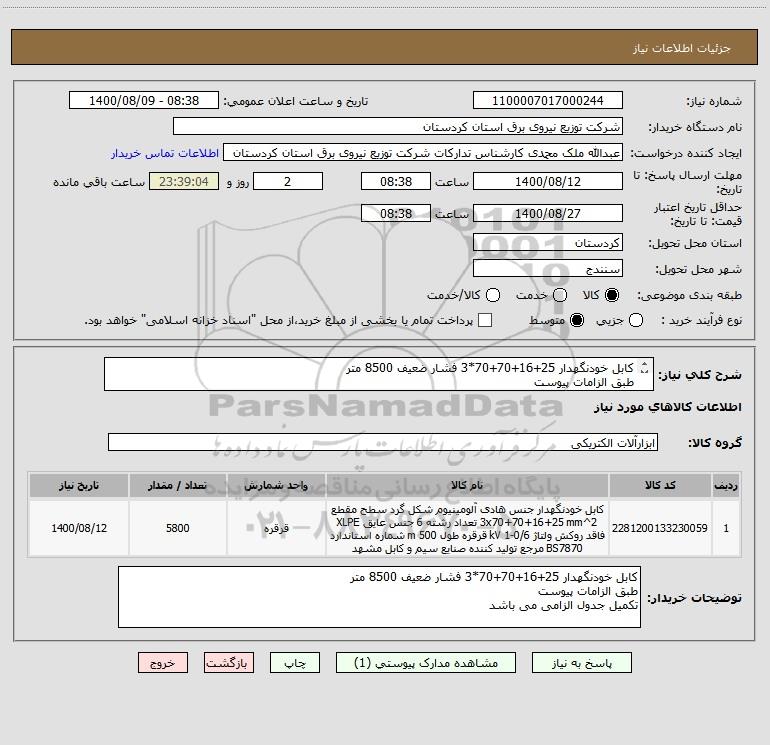Click the price validity hour field 08:38
The height and width of the screenshot is (745, 770).
point(396,213)
